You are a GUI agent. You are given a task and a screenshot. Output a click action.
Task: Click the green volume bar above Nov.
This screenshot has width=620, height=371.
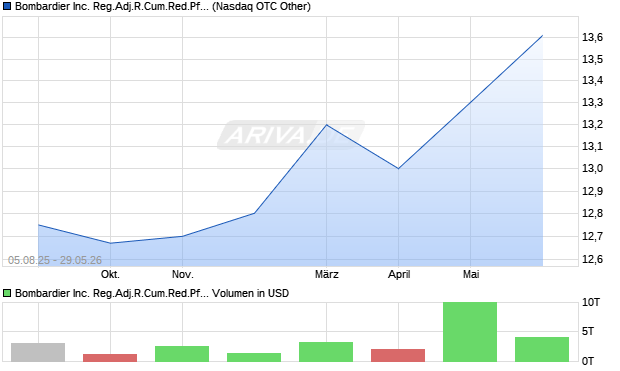[x=182, y=354]
